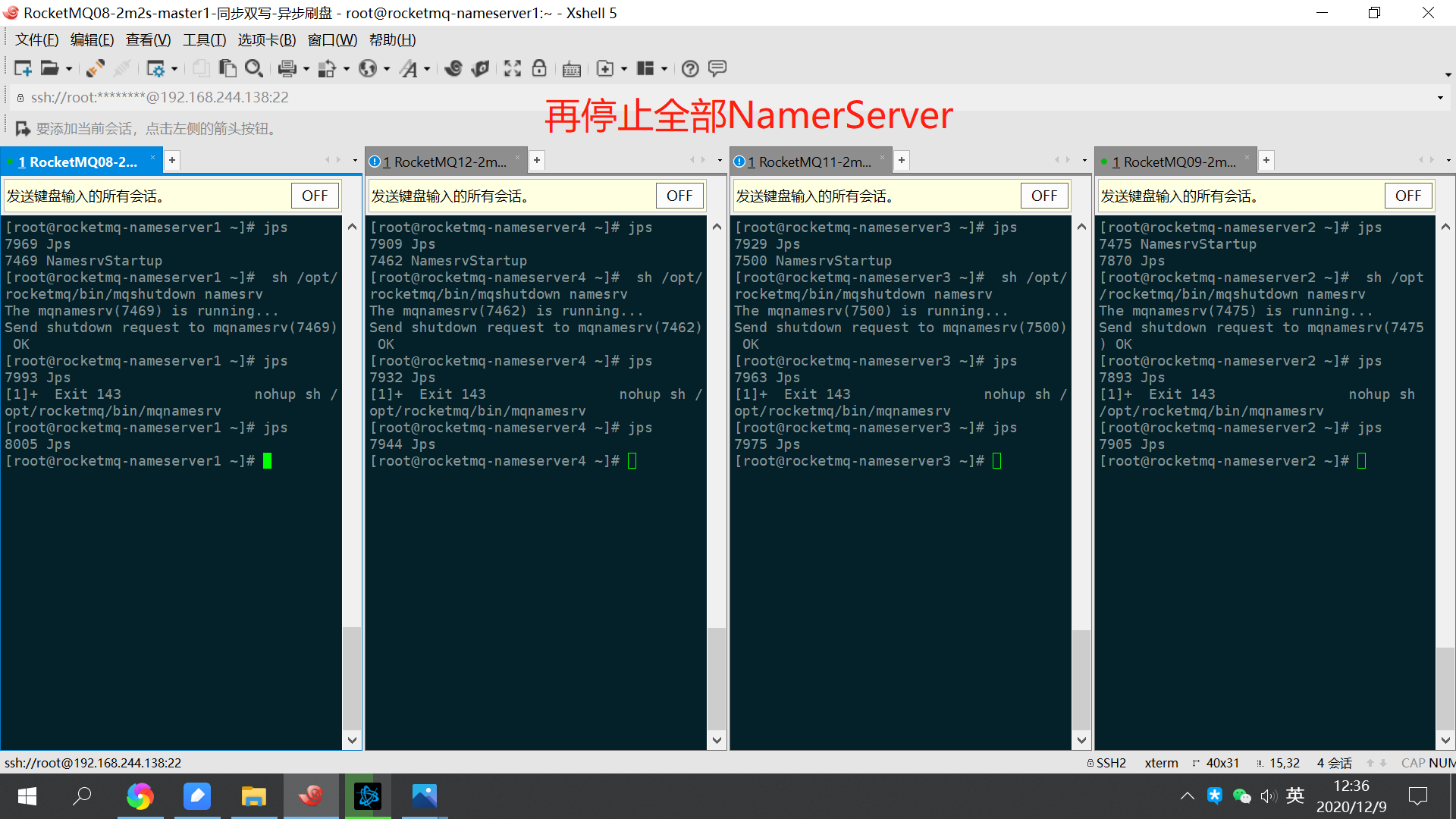Launch Xftp from toolbar swirl icon
Viewport: 1456px width, 819px height.
click(453, 68)
